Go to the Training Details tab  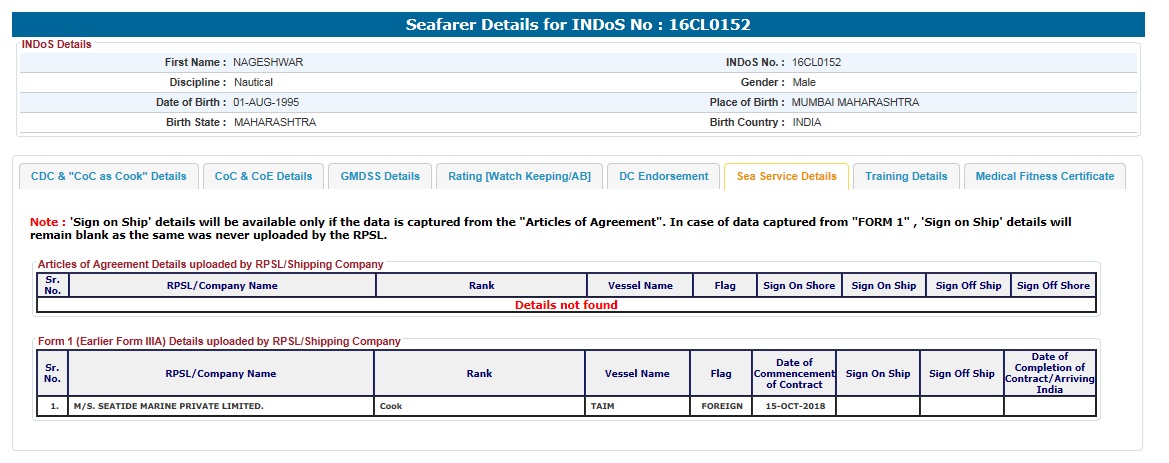[x=906, y=176]
